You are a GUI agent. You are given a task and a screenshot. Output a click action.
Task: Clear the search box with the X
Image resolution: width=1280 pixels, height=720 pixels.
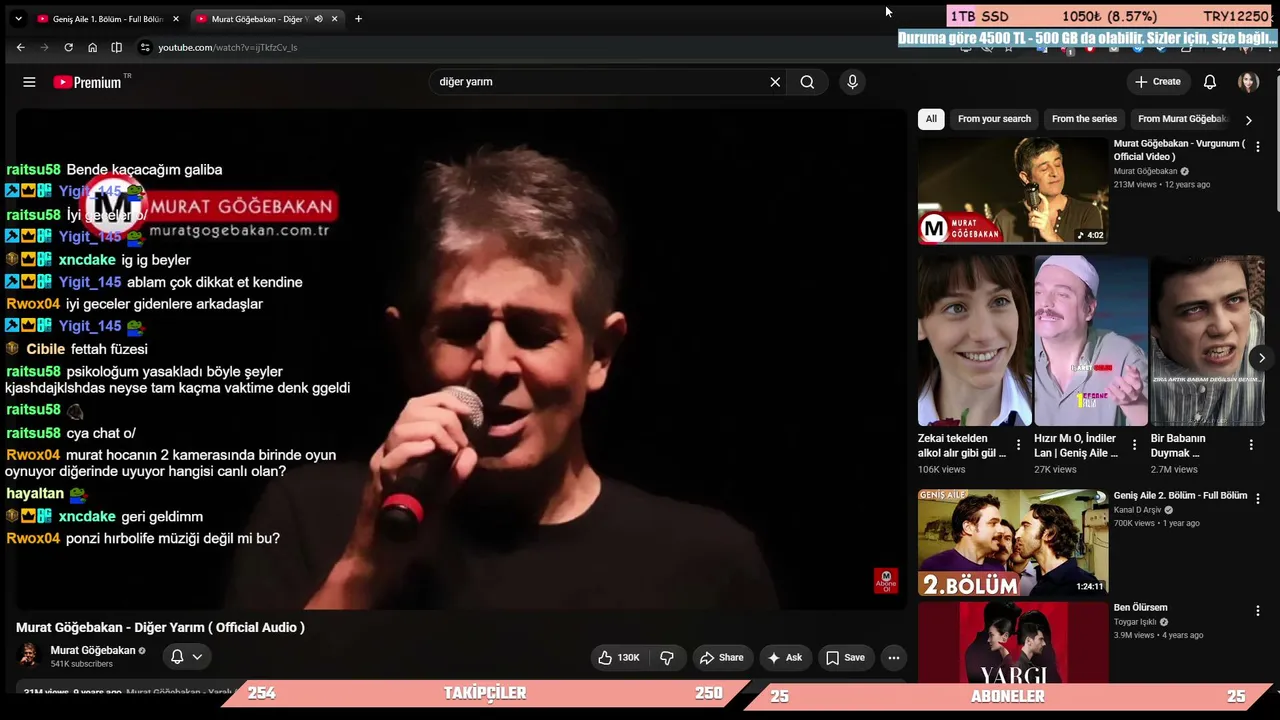pyautogui.click(x=775, y=82)
